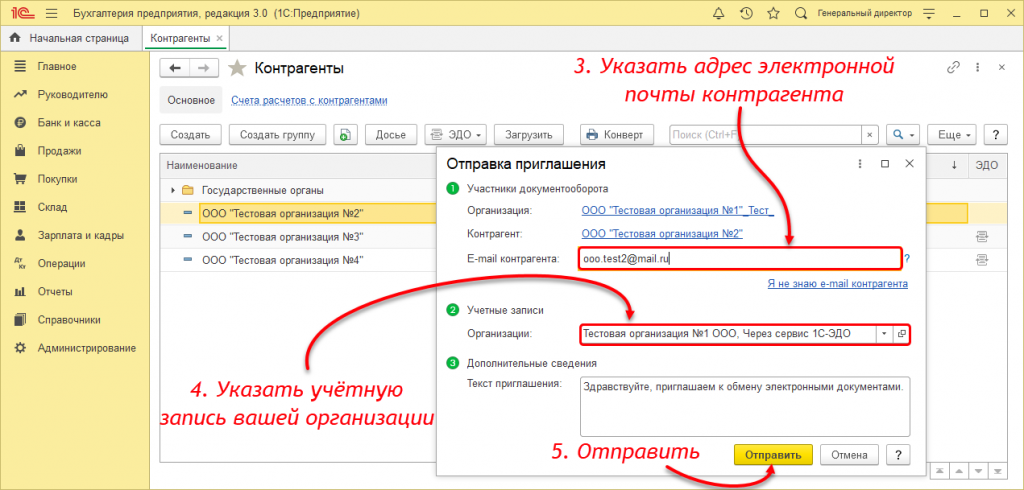Open Главное section
The width and height of the screenshot is (1024, 490).
tap(57, 66)
